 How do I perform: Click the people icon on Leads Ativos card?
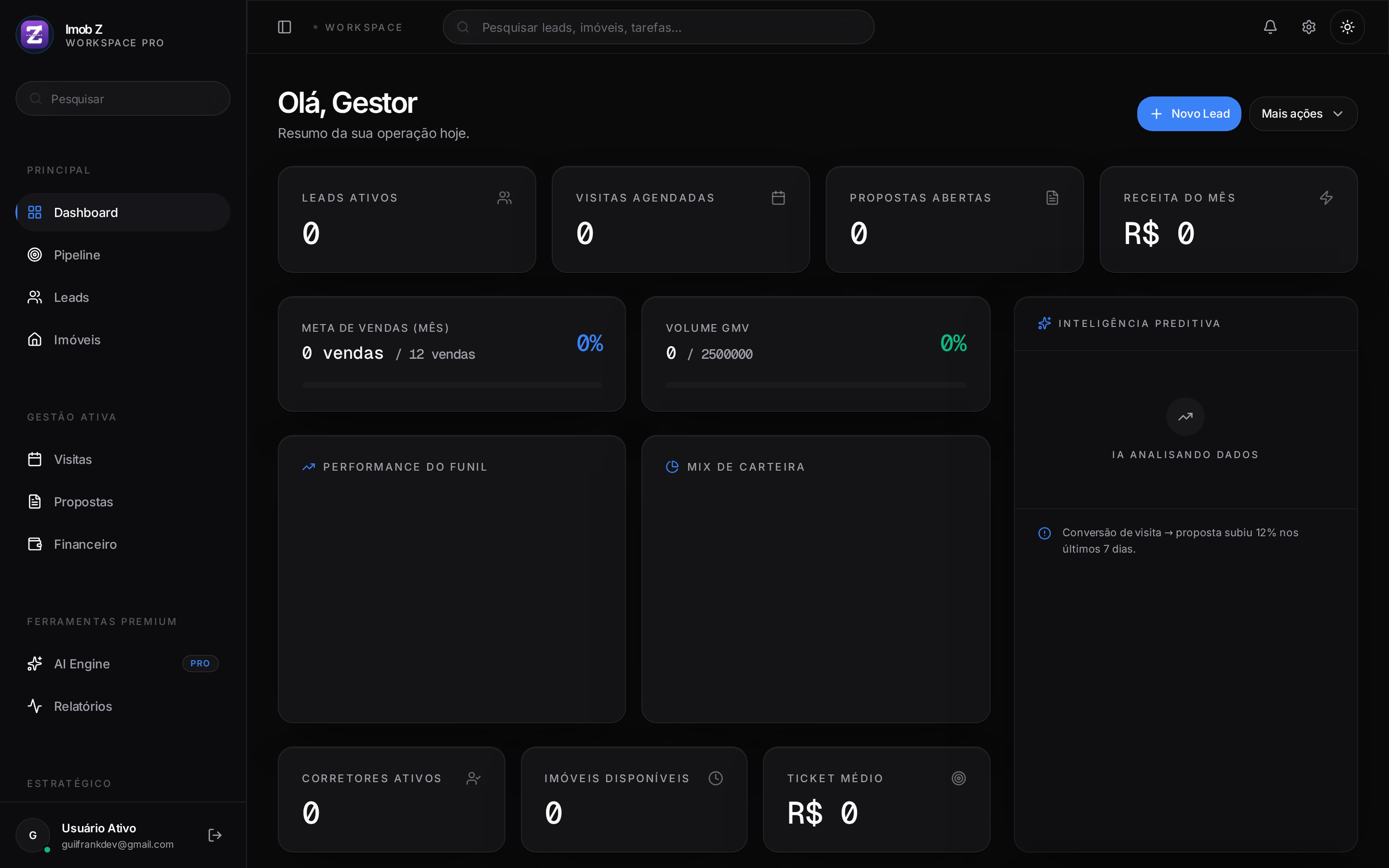coord(504,198)
